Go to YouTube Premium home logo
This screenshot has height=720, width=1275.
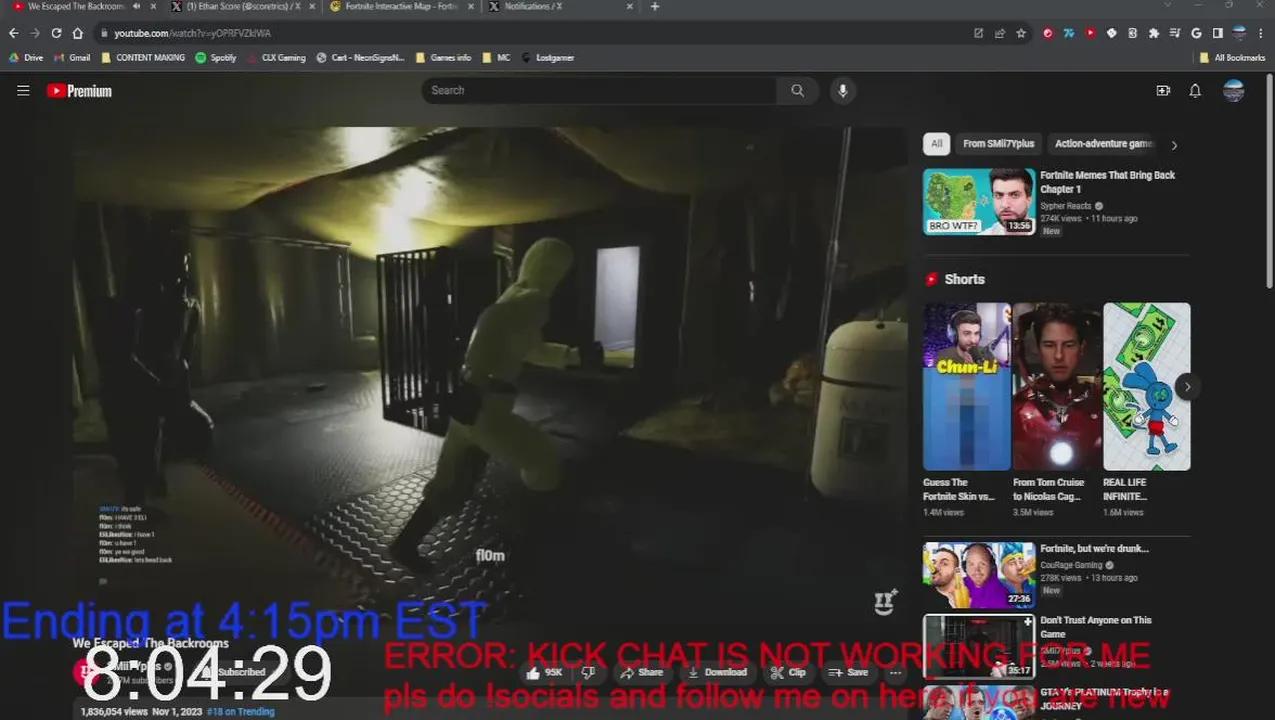coord(79,91)
